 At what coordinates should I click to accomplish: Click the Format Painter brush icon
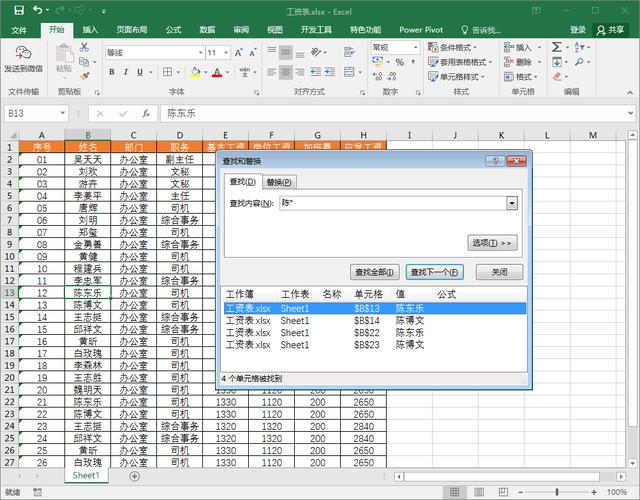point(84,76)
